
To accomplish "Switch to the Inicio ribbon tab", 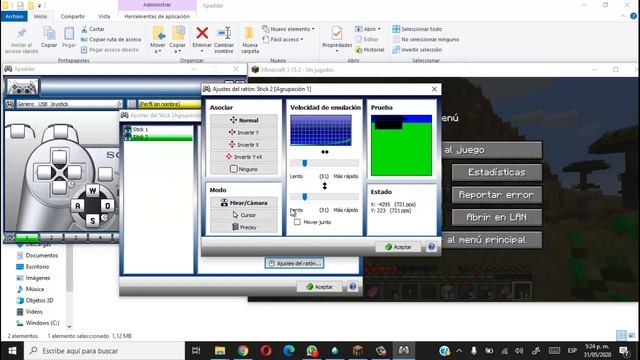I will [40, 16].
